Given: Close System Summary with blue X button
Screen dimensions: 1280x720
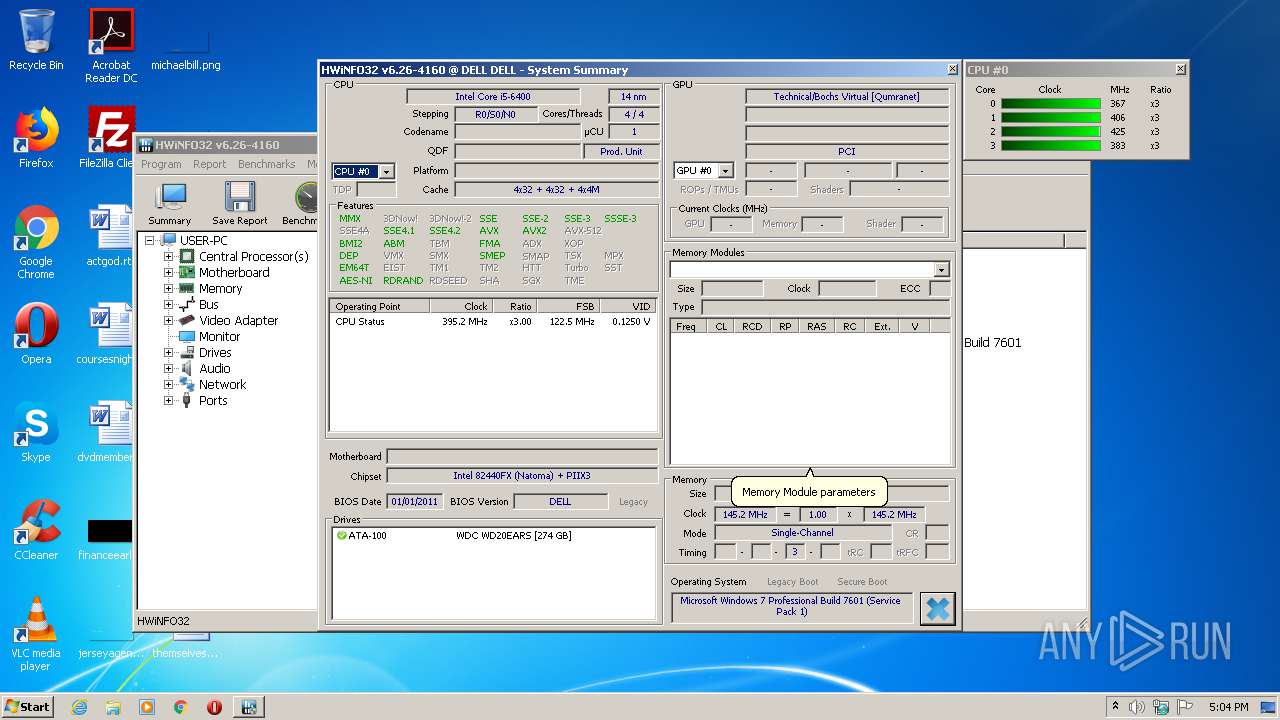Looking at the screenshot, I should 937,608.
